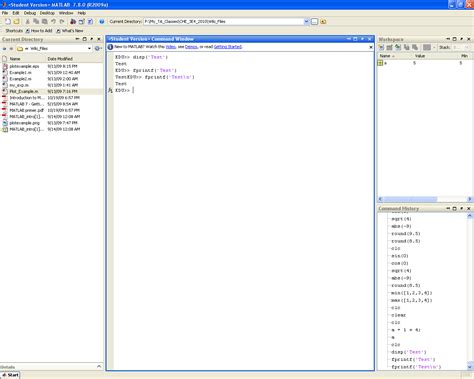Click the fx function browser icon

click(x=110, y=90)
